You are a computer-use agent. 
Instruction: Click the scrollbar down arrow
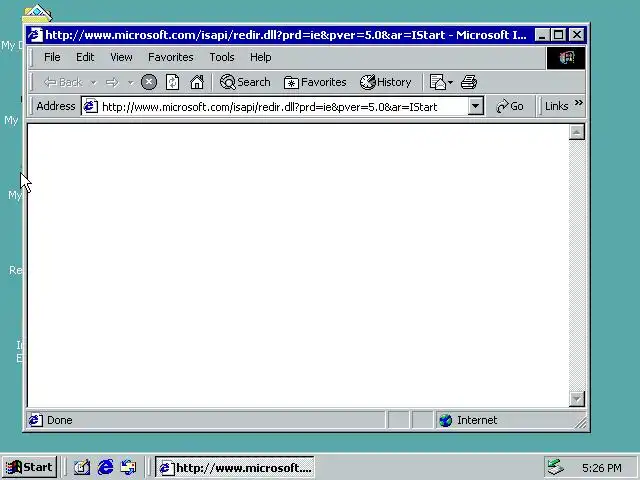click(576, 399)
